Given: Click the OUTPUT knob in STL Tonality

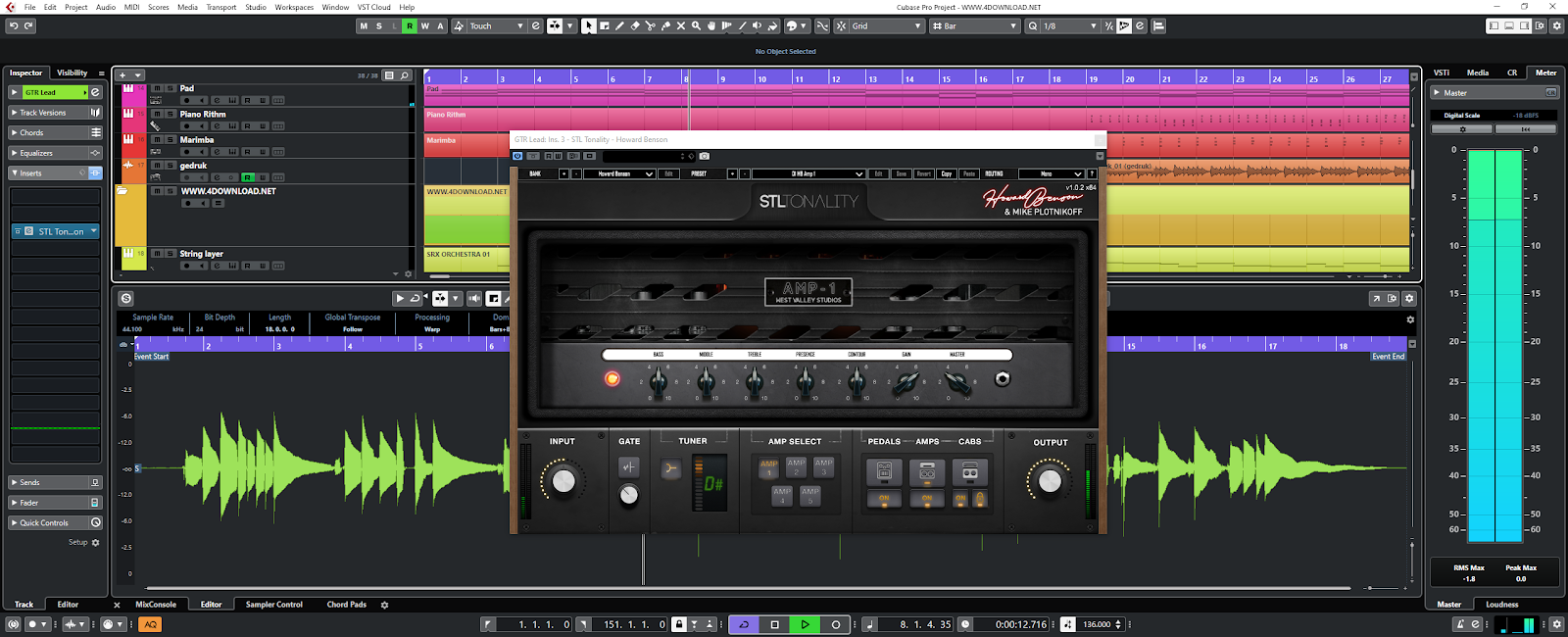Looking at the screenshot, I should coord(1050,480).
